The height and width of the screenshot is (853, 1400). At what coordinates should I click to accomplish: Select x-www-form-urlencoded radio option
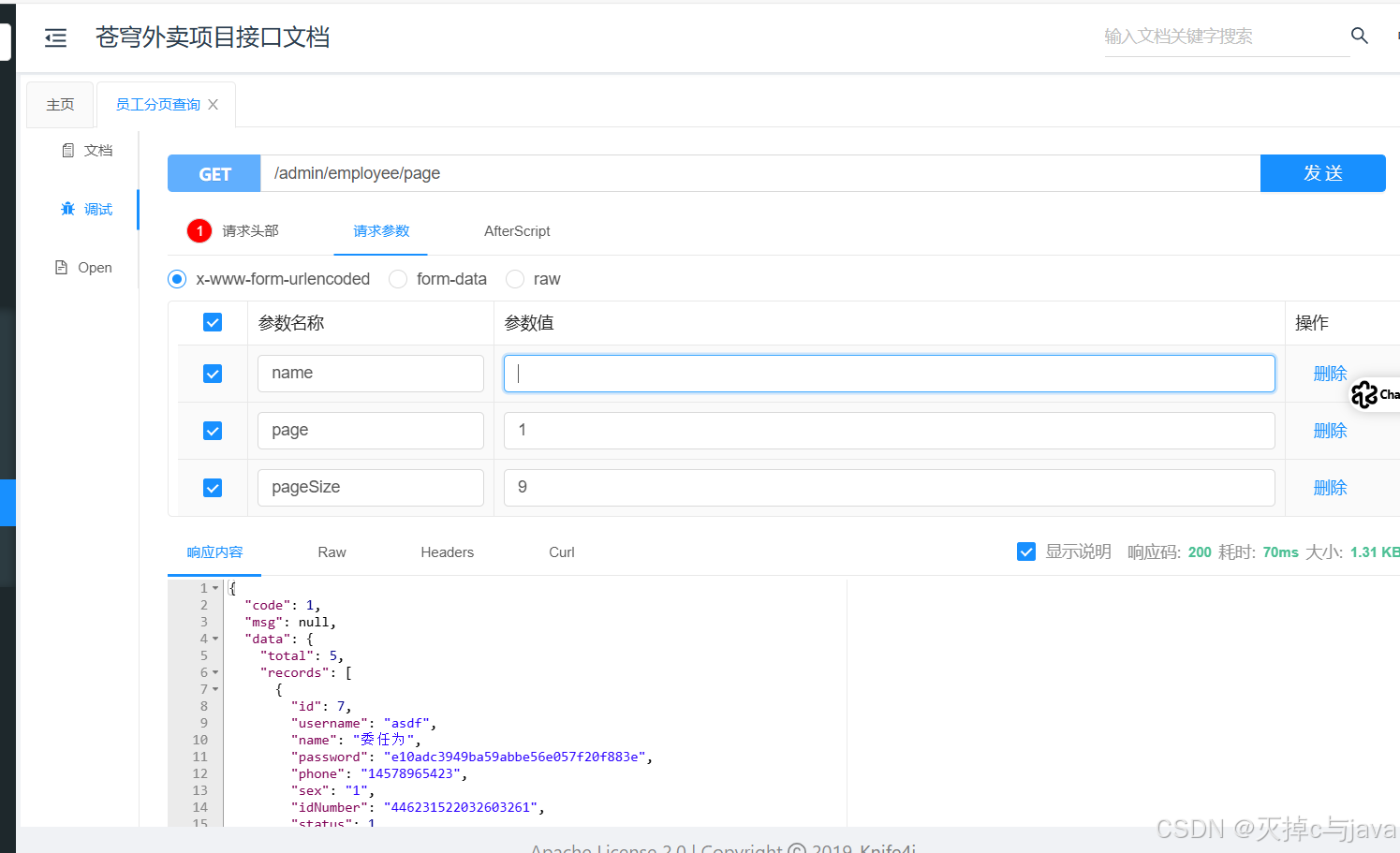point(177,279)
